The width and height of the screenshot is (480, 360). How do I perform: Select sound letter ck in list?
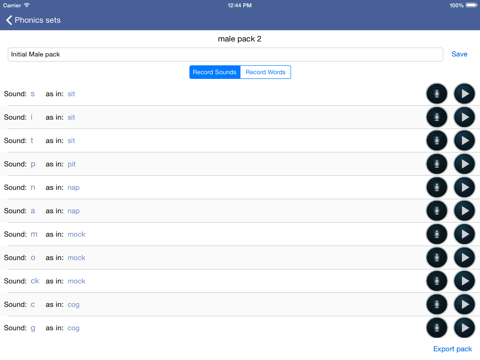[35, 281]
